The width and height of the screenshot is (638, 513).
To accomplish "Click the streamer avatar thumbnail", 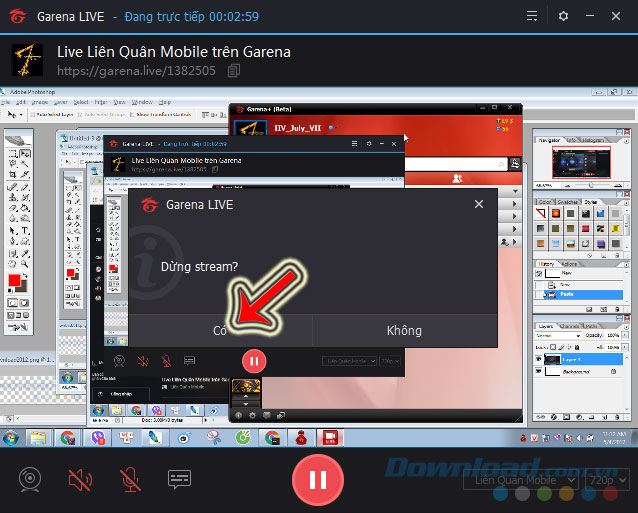I will pos(27,60).
